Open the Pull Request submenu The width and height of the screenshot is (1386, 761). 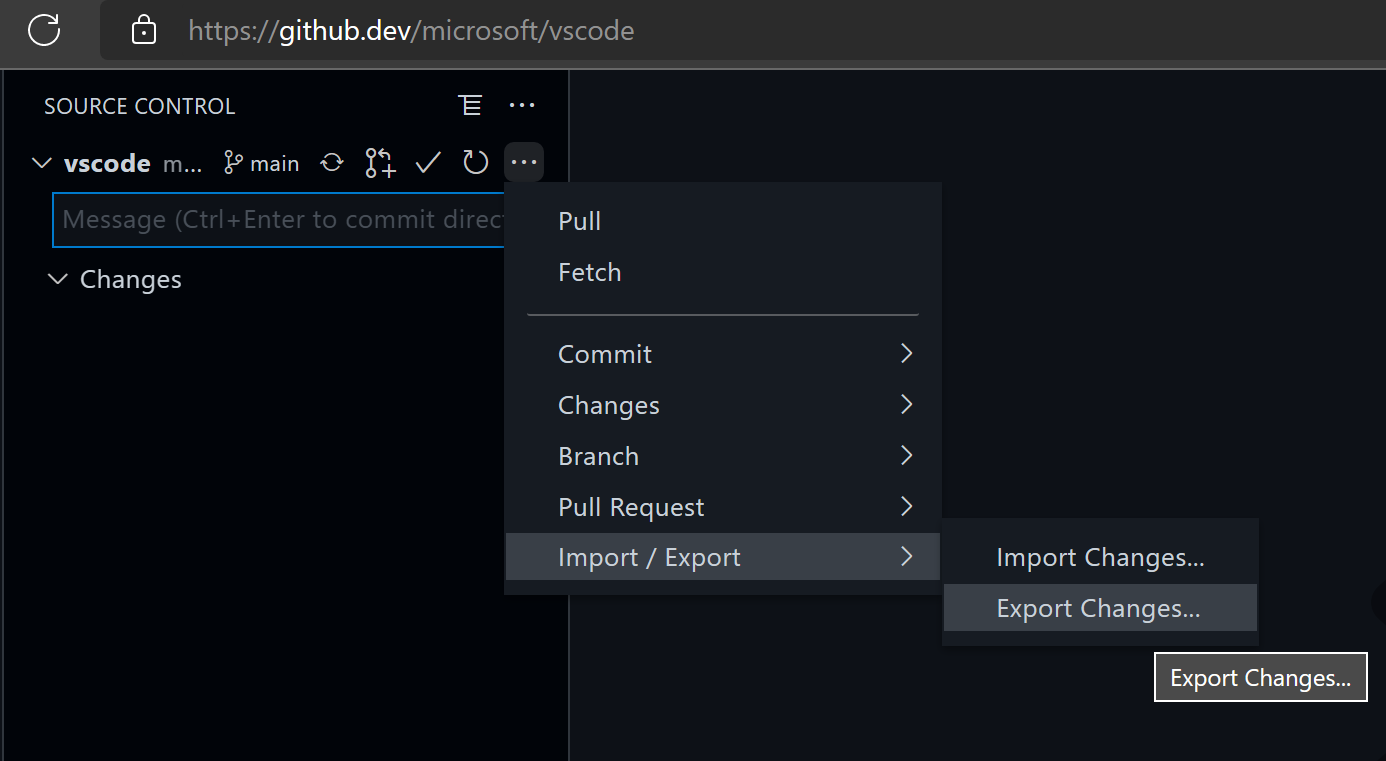723,507
